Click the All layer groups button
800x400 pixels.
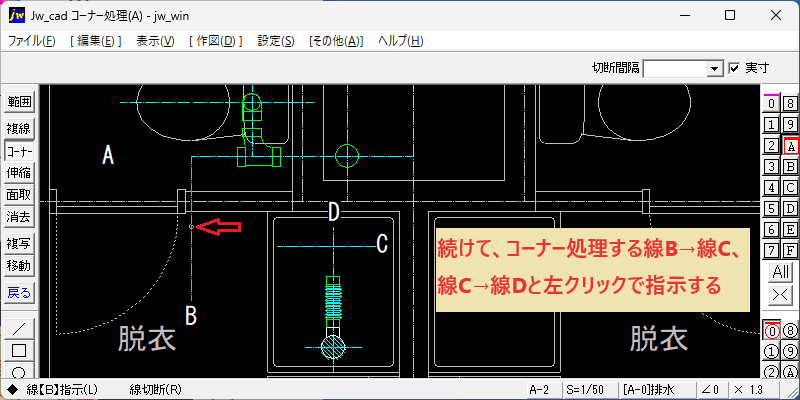click(x=781, y=272)
